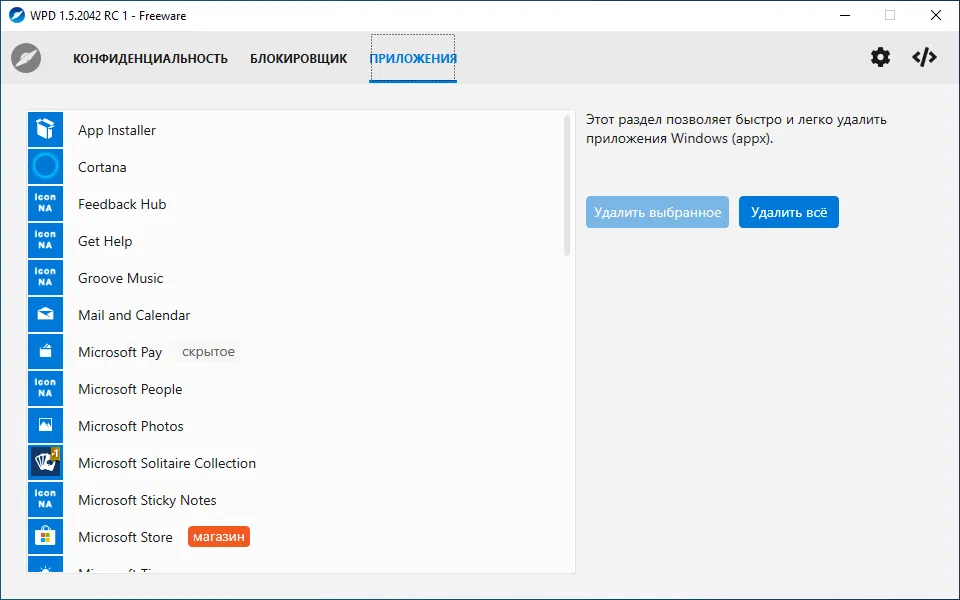Click the App Installer package icon
960x600 pixels.
coord(45,130)
